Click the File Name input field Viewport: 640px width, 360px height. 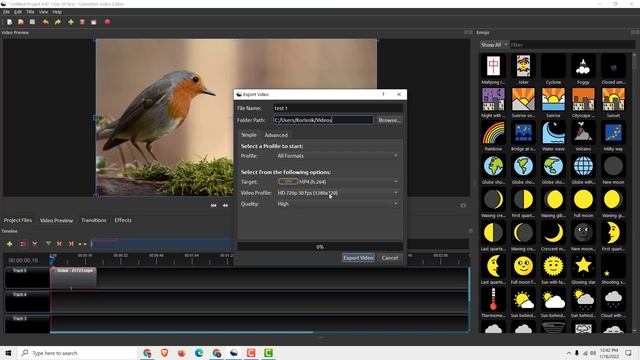[338, 108]
